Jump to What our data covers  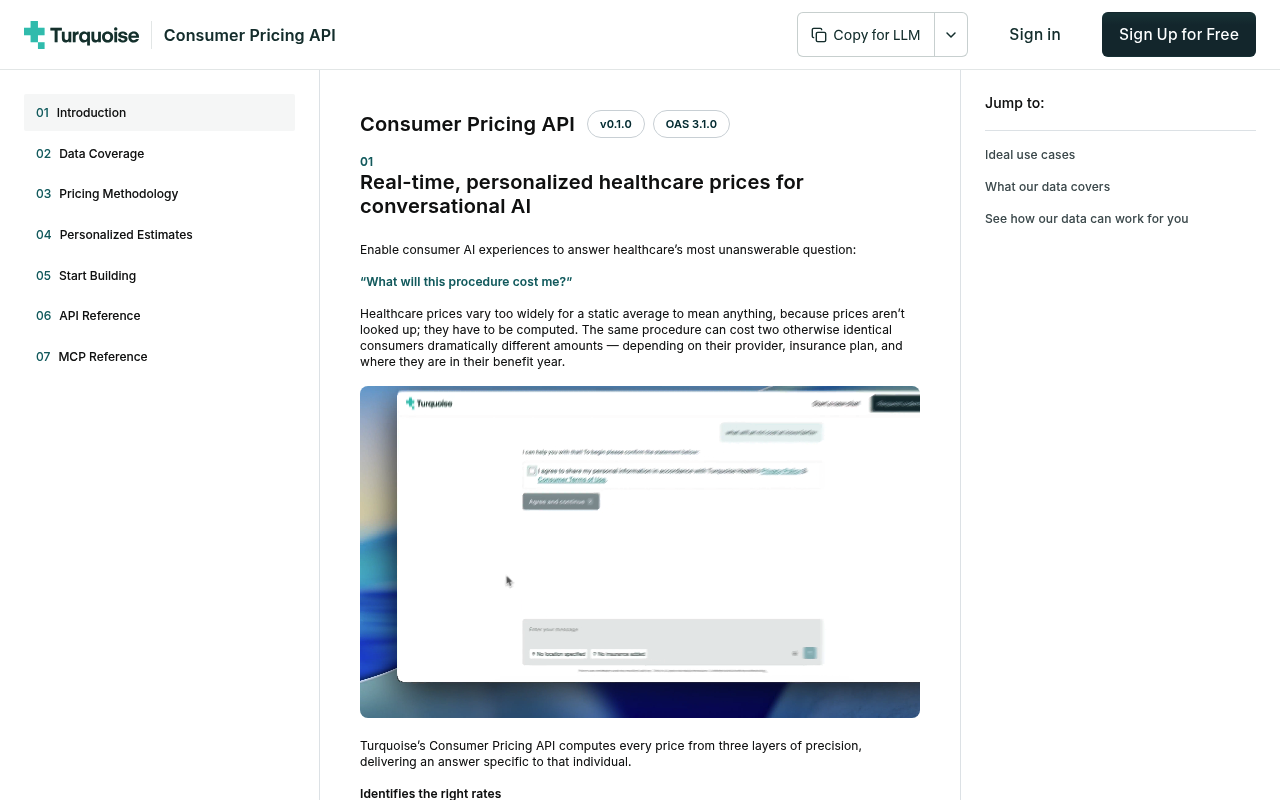click(1047, 187)
